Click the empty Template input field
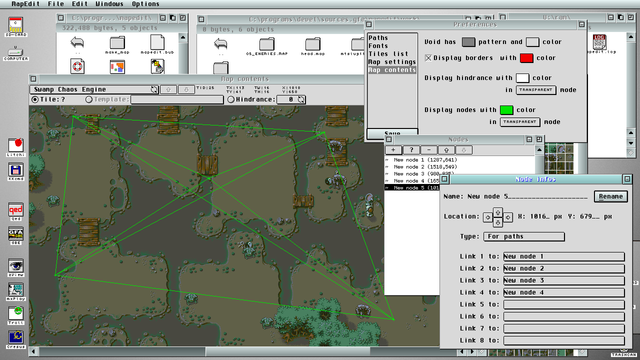640x360 pixels. coord(177,100)
